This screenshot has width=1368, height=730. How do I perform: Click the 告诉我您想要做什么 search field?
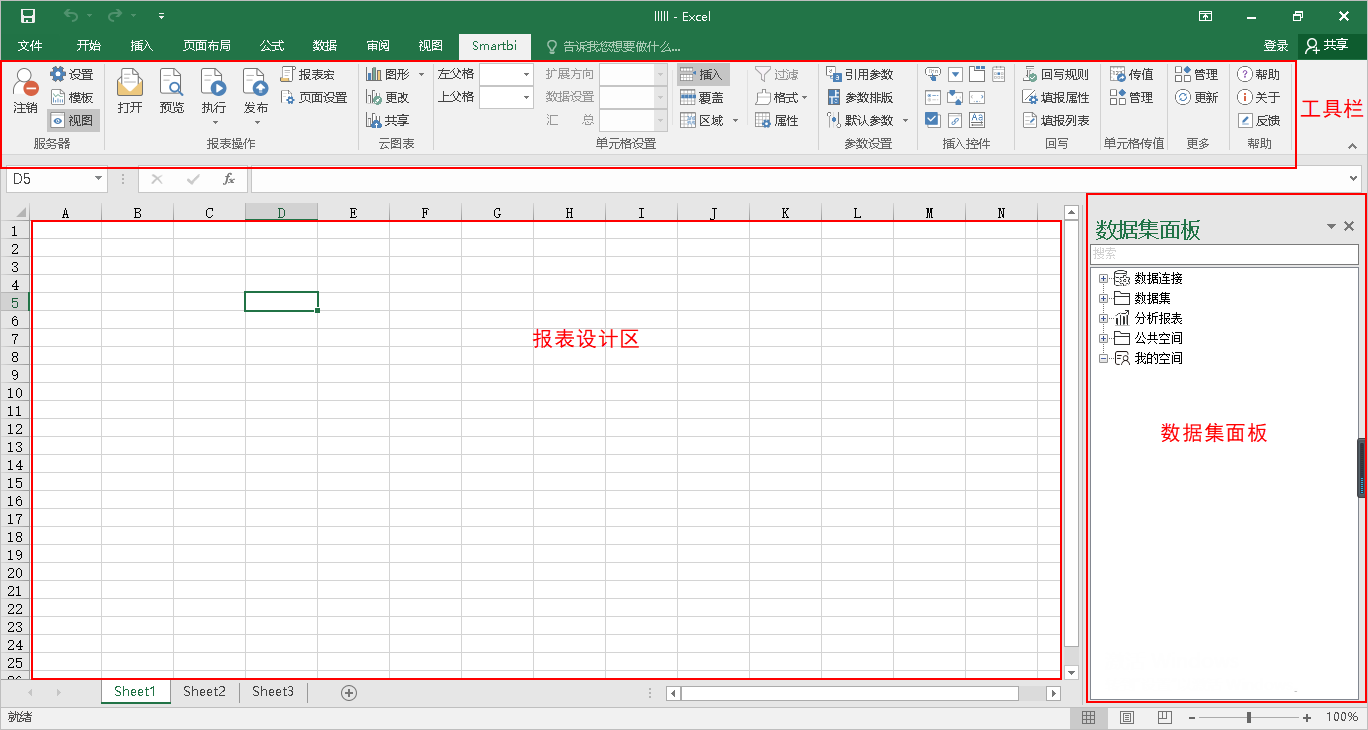[x=613, y=46]
